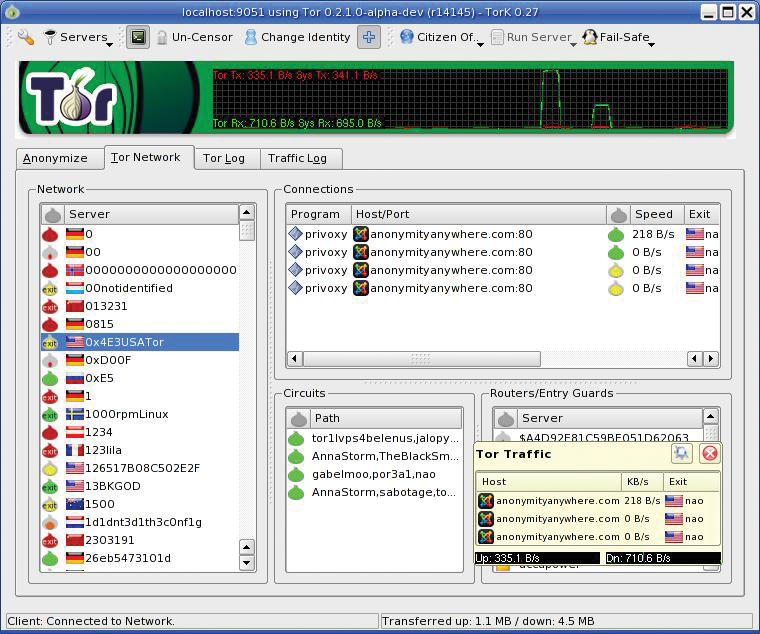Screen dimensions: 760x634
Task: Click the green onion in 218 B/s connection row
Action: tap(616, 235)
